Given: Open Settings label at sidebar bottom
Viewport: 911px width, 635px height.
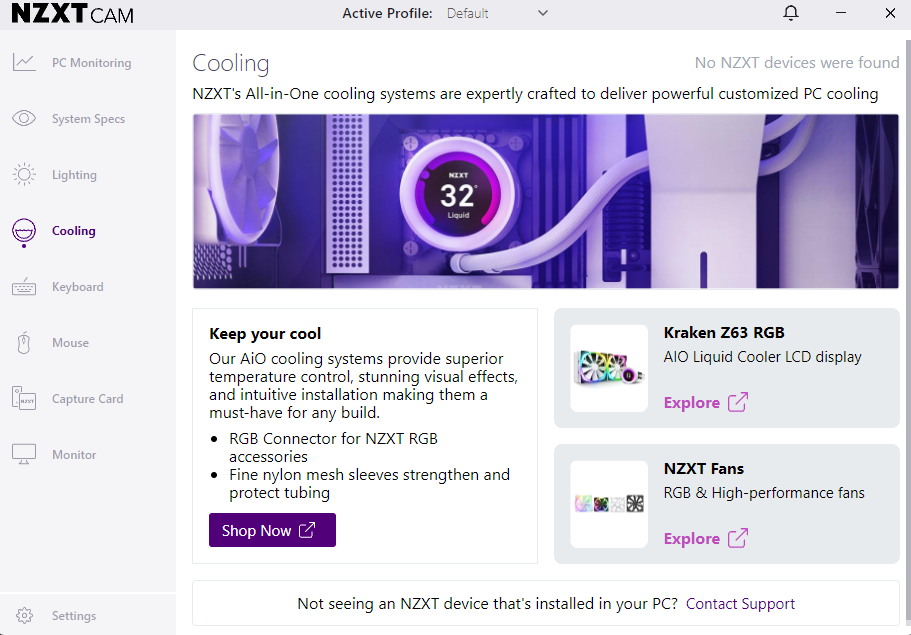Looking at the screenshot, I should click(74, 616).
